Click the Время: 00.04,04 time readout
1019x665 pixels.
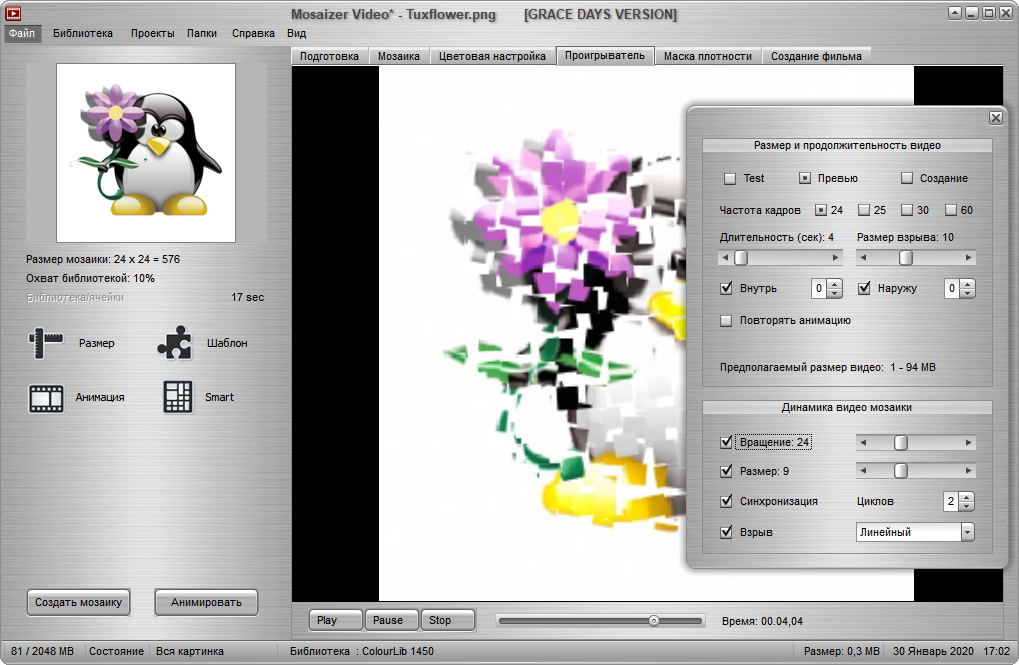(762, 621)
